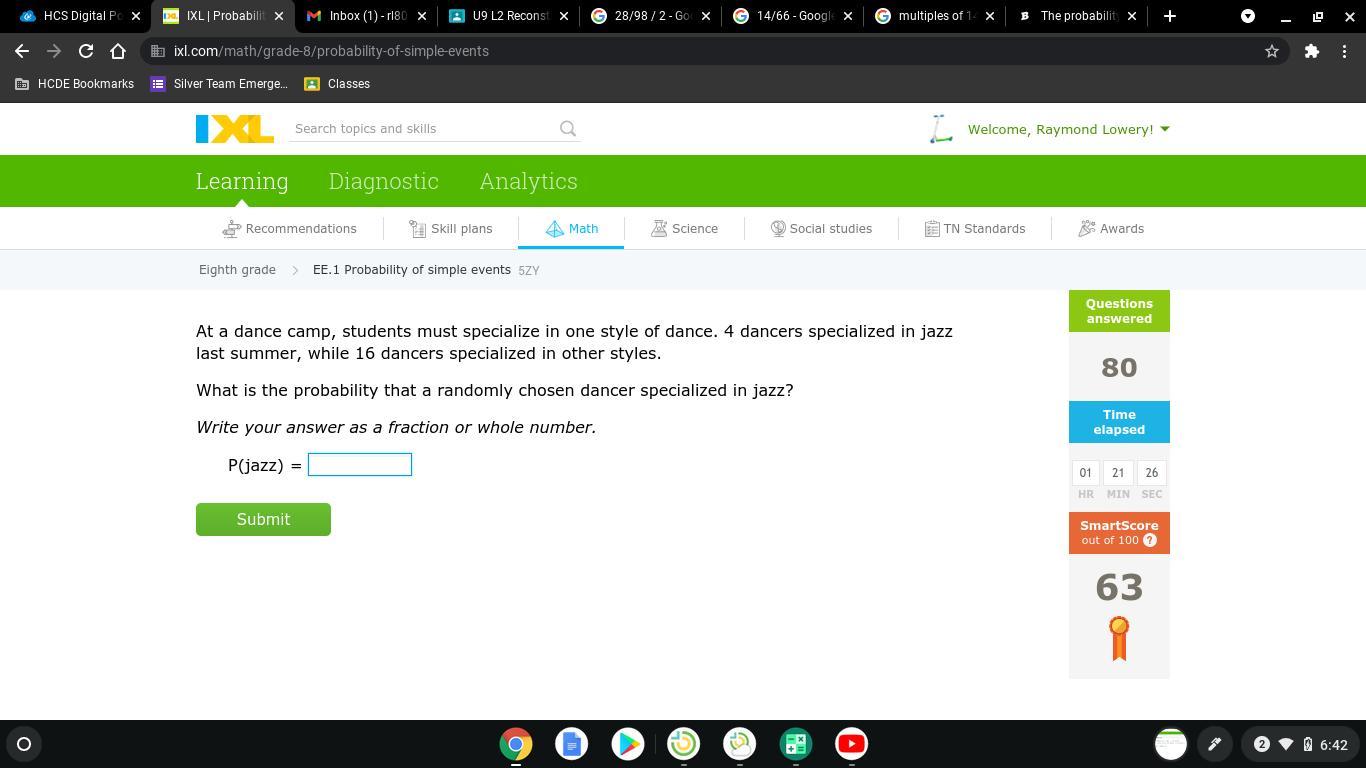Screen dimensions: 1366x768
Task: Click the orange SmartScore ribbon medal
Action: click(x=1119, y=639)
